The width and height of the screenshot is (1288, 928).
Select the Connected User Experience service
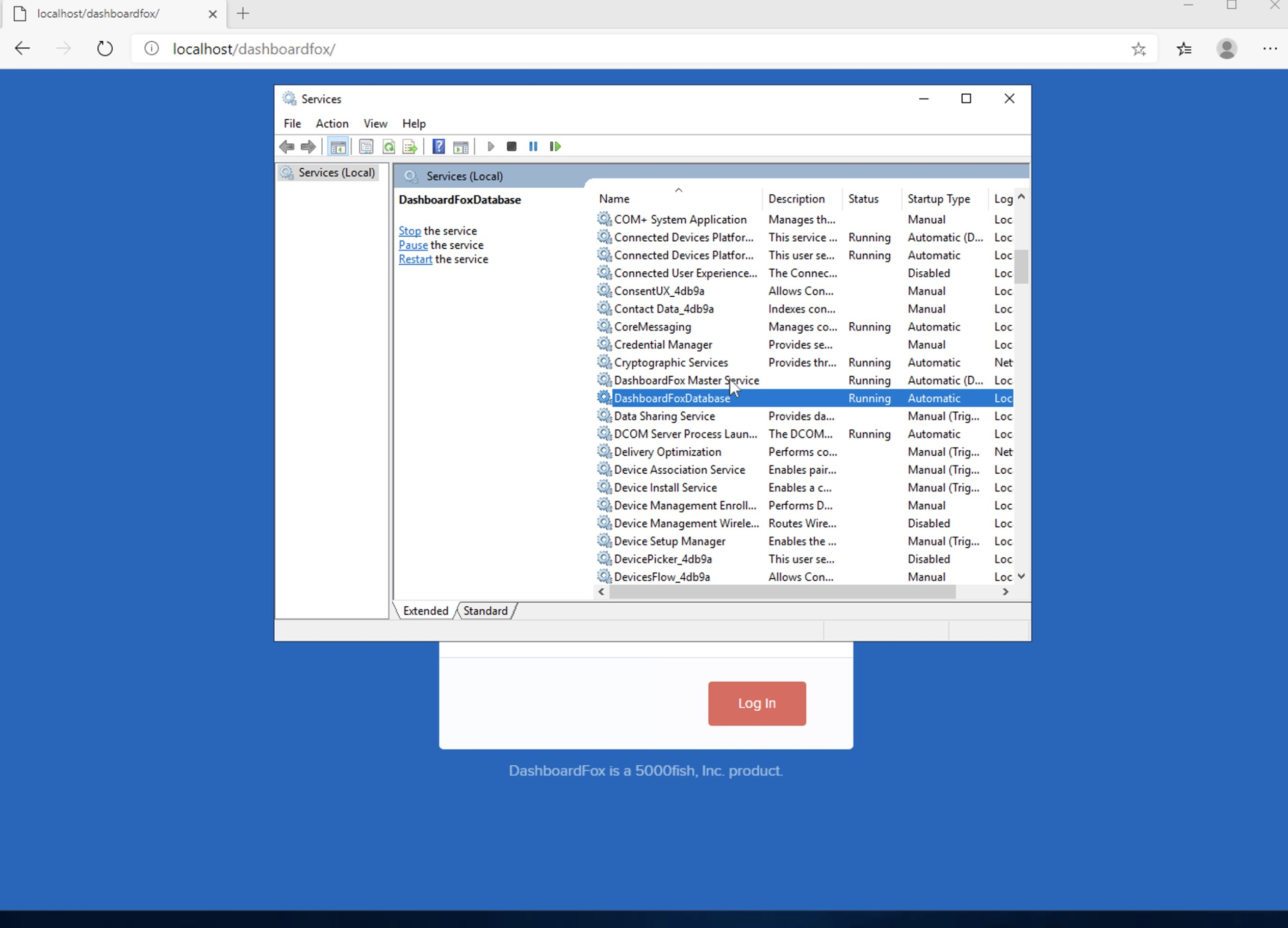pyautogui.click(x=804, y=273)
